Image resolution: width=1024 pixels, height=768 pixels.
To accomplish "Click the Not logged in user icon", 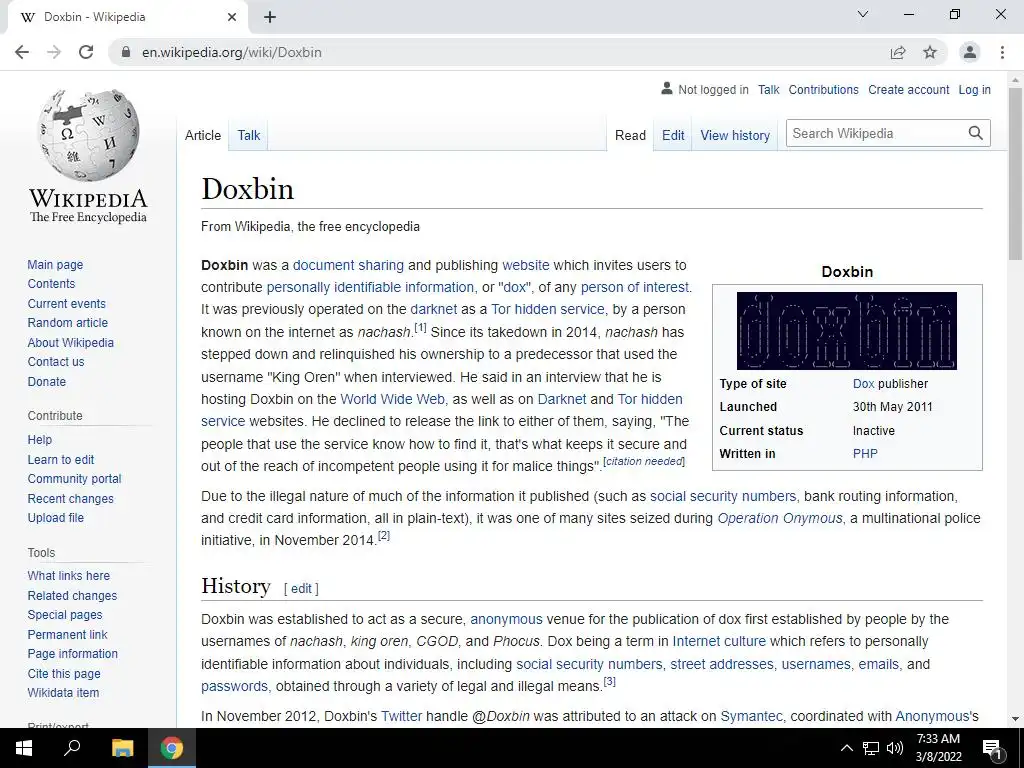I will [667, 89].
